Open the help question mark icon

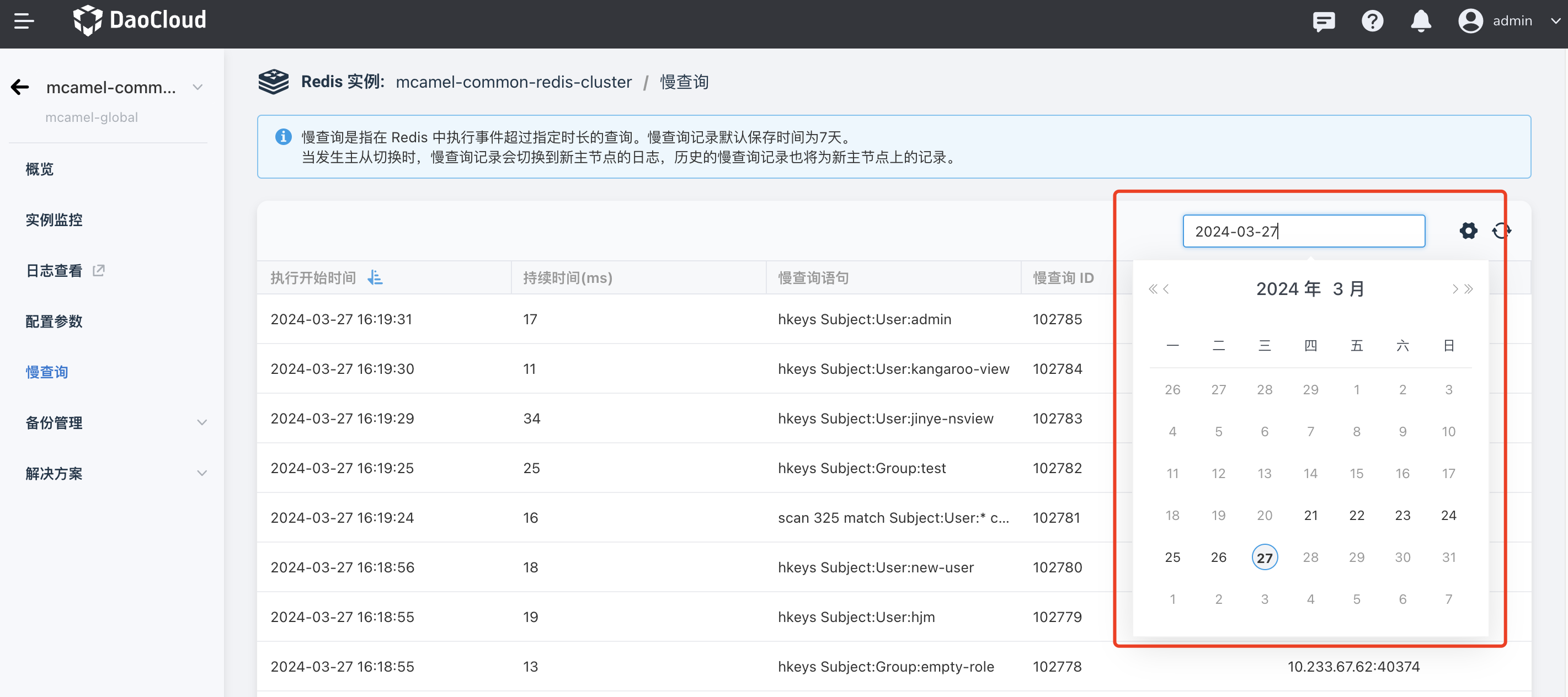pos(1372,22)
